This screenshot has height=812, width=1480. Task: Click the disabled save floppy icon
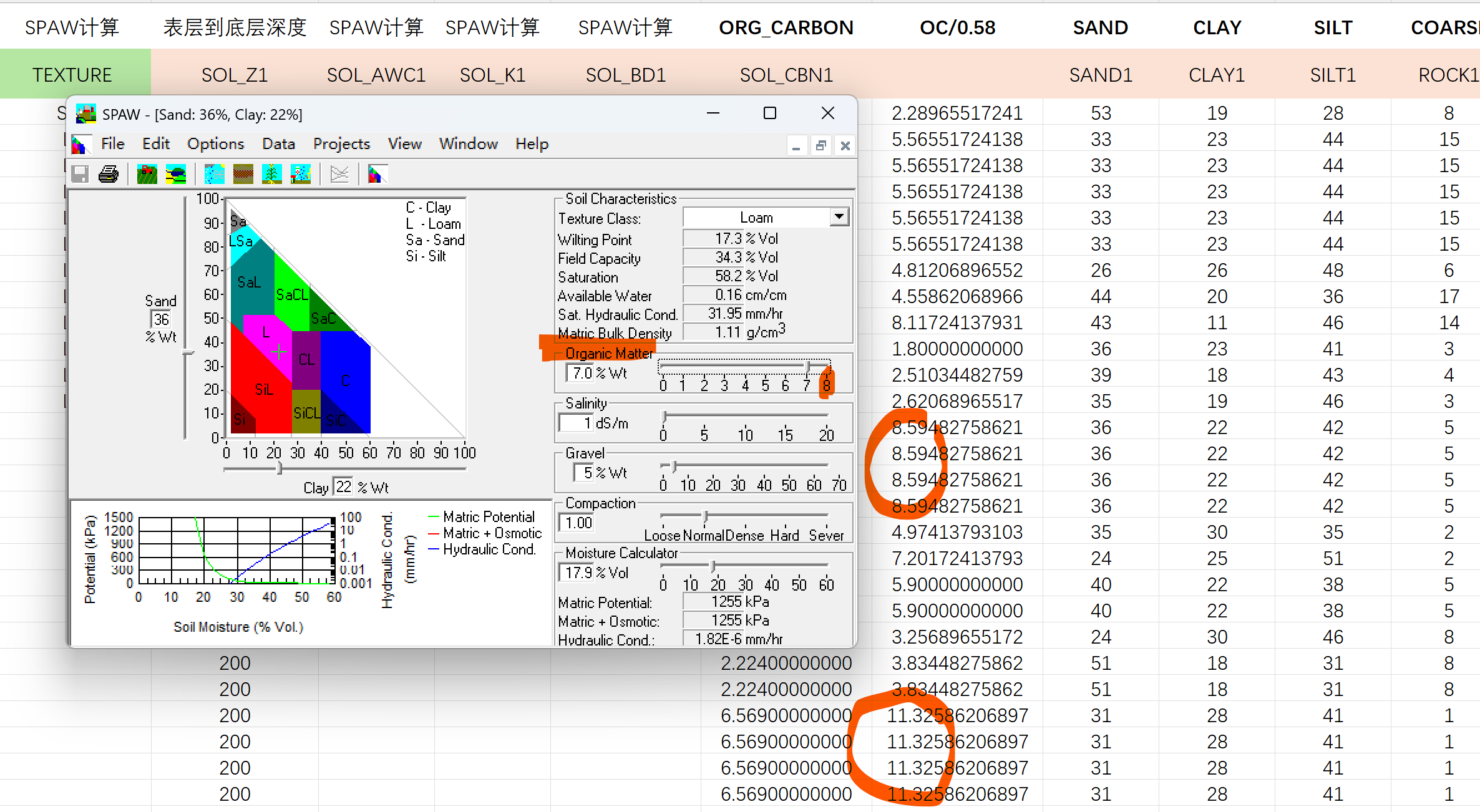pos(80,174)
